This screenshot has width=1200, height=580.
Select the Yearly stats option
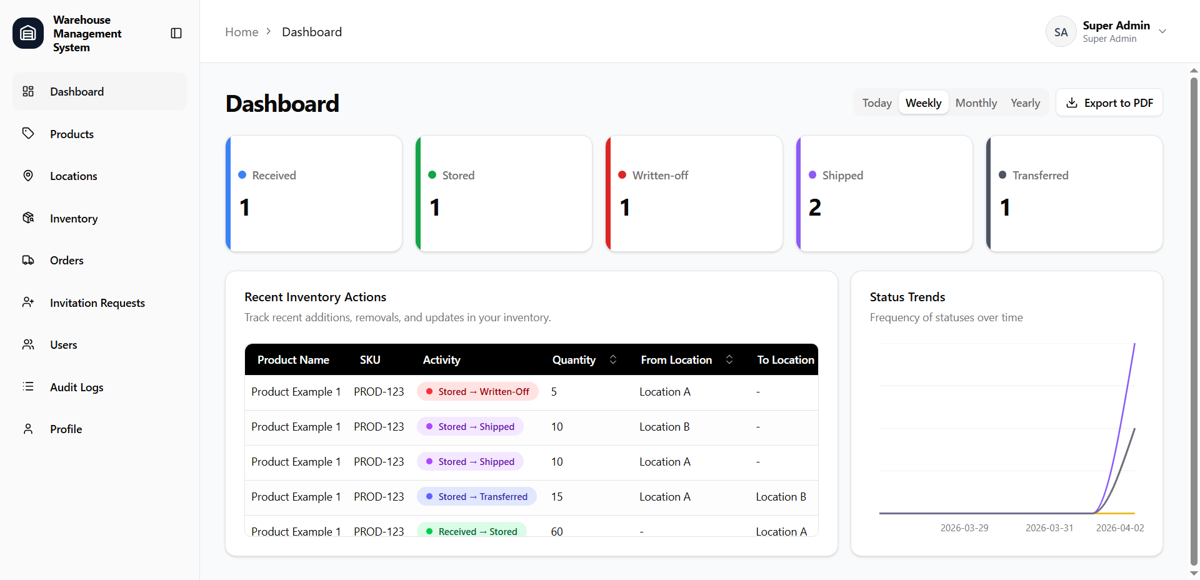coord(1025,102)
